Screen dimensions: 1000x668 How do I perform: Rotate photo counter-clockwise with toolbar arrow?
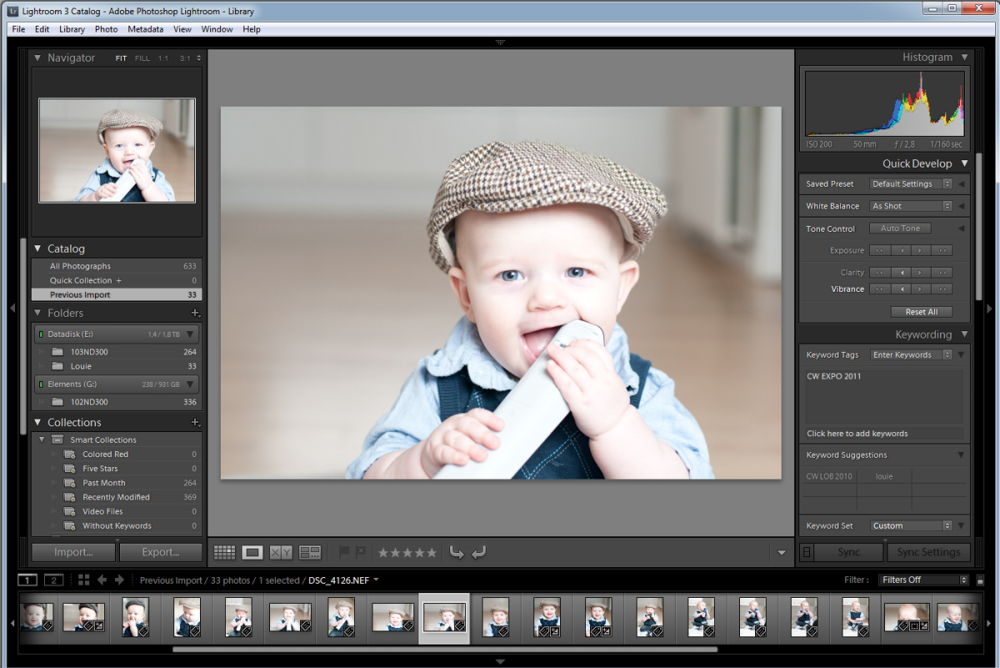click(x=456, y=552)
